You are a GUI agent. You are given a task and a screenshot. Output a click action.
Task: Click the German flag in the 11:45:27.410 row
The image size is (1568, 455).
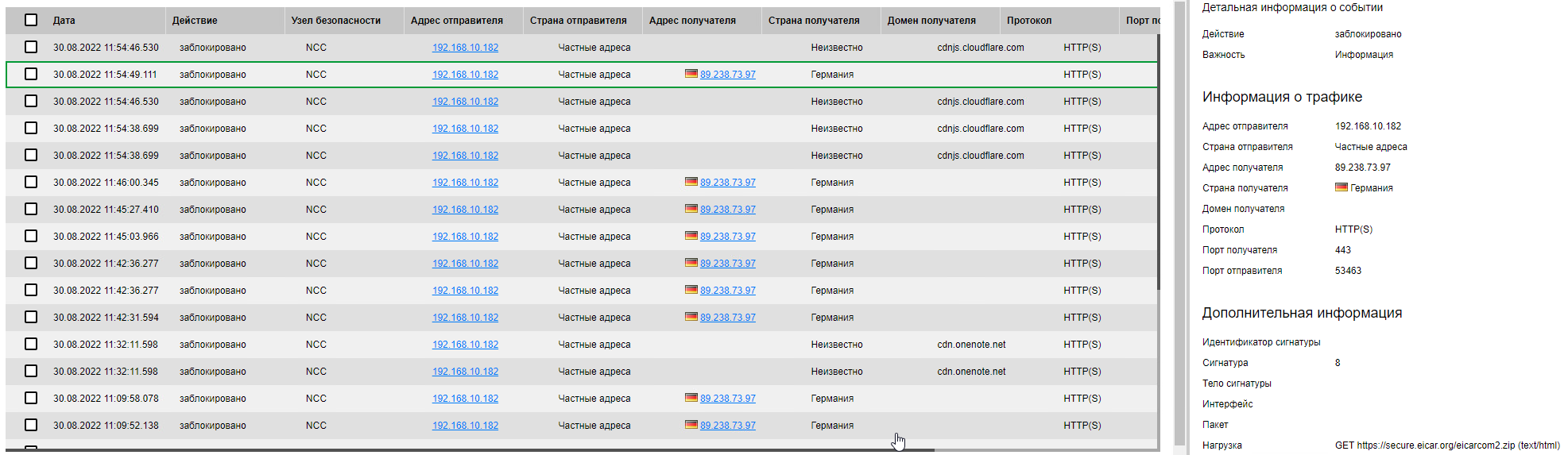coord(691,209)
